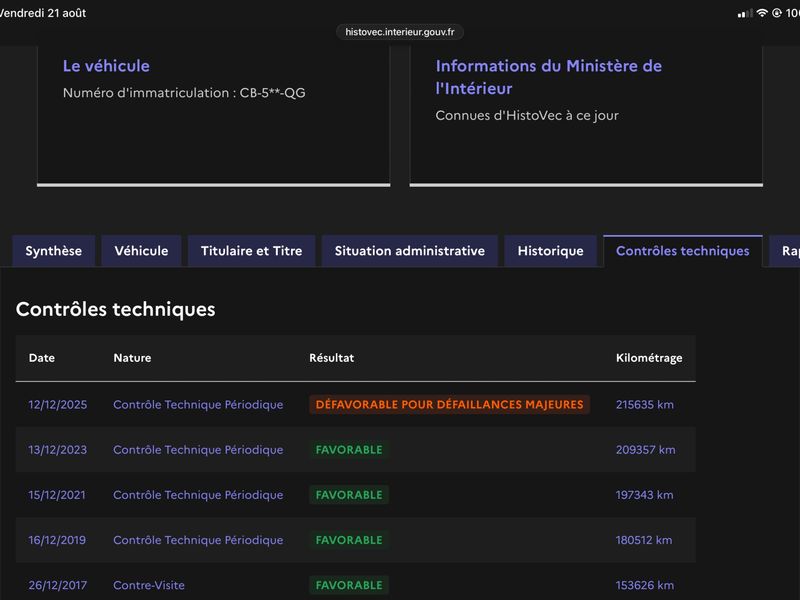Click the Contrôles techniques section title
Screen dimensions: 800x600
click(x=115, y=309)
